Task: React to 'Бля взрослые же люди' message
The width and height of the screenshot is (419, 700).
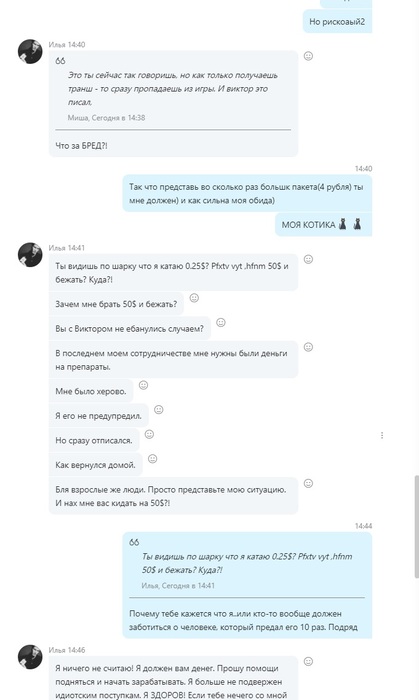Action: click(x=308, y=483)
